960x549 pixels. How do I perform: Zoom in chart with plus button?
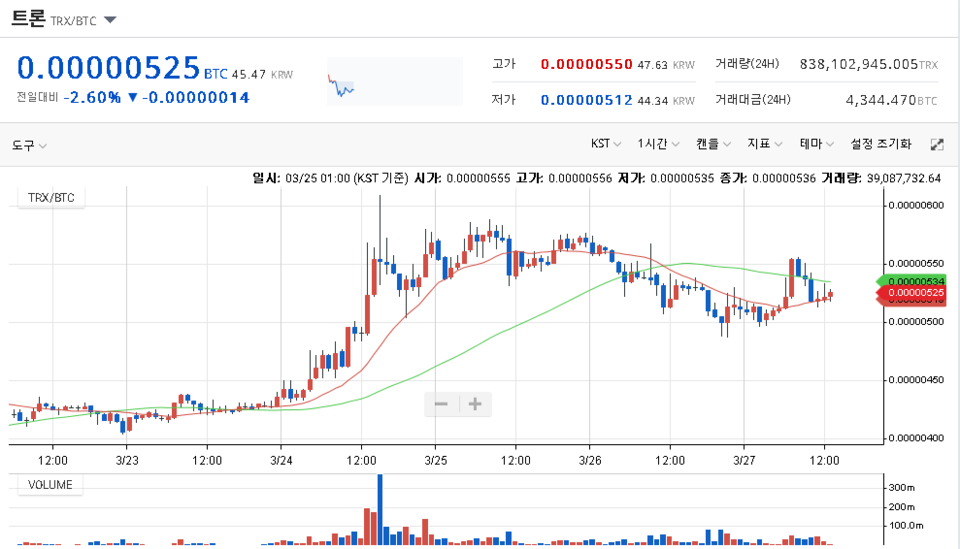(475, 404)
